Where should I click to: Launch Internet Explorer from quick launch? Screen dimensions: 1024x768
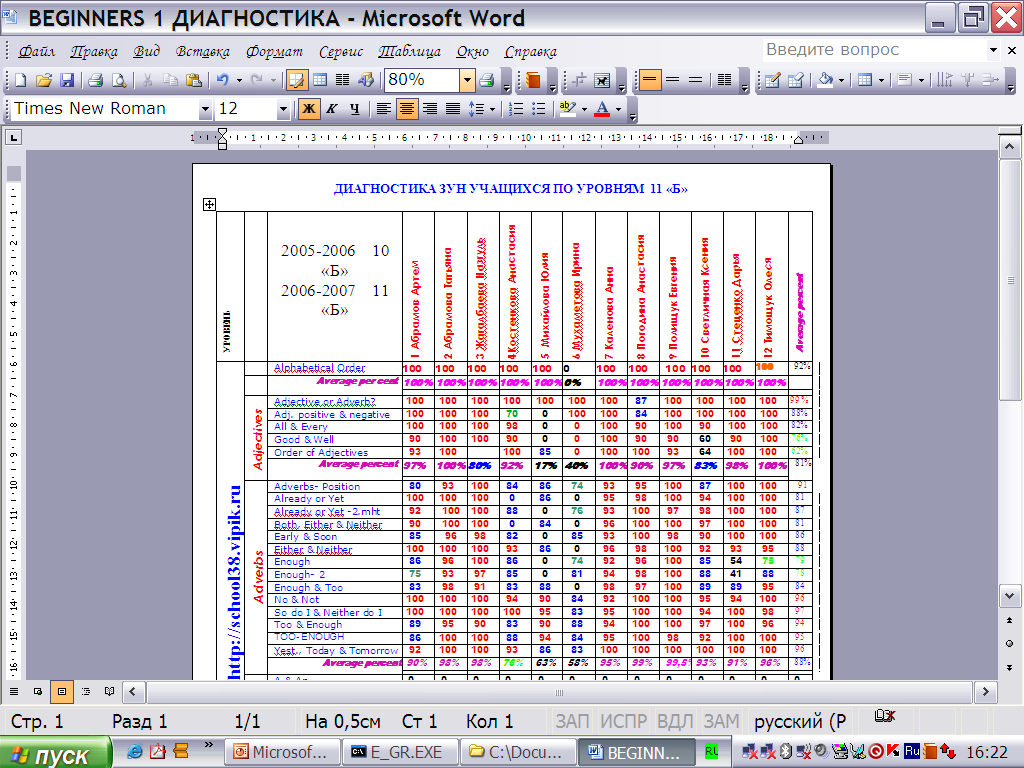coord(134,752)
